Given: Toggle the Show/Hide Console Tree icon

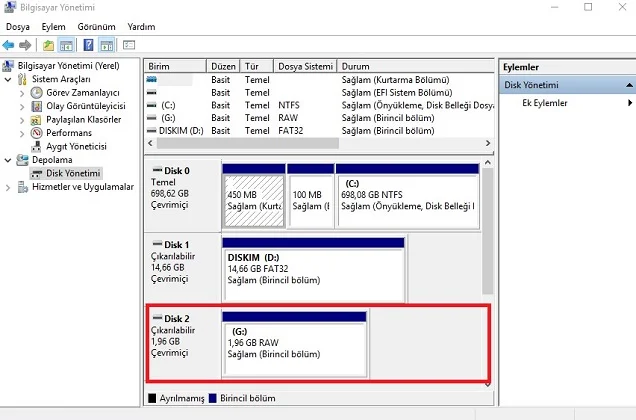Looking at the screenshot, I should [x=66, y=45].
